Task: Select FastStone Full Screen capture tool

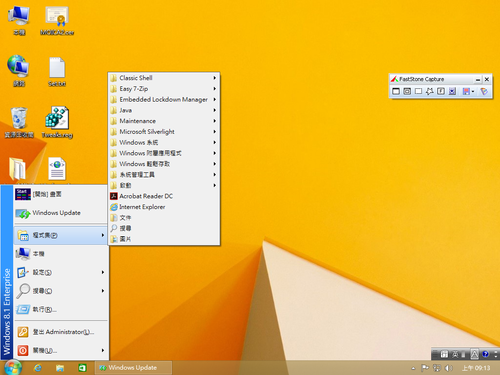Action: point(441,91)
